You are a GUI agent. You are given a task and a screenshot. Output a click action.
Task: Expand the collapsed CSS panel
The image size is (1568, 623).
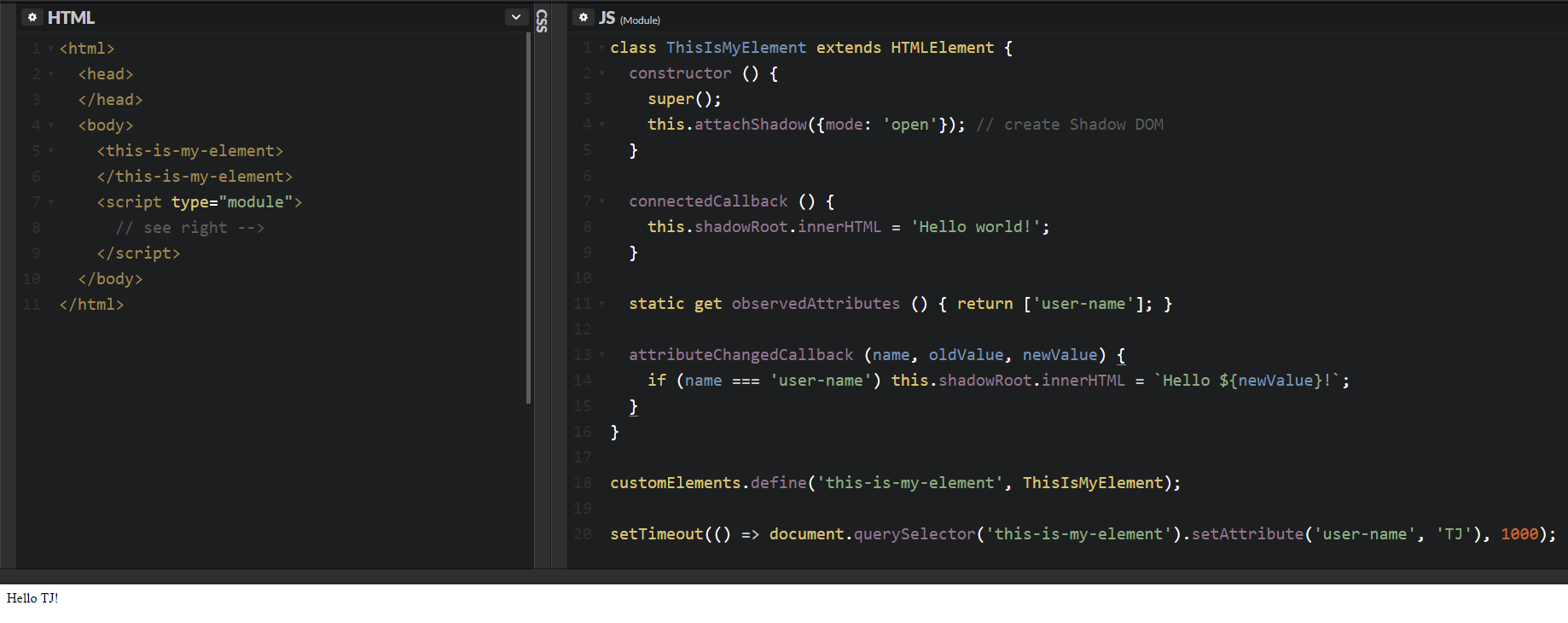tap(542, 20)
